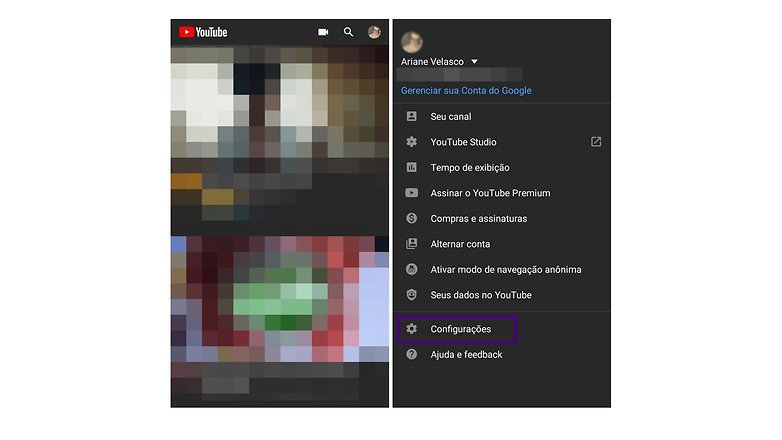Open the first pixelated video thumbnail
Screen dimensions: 782x440
279,109
